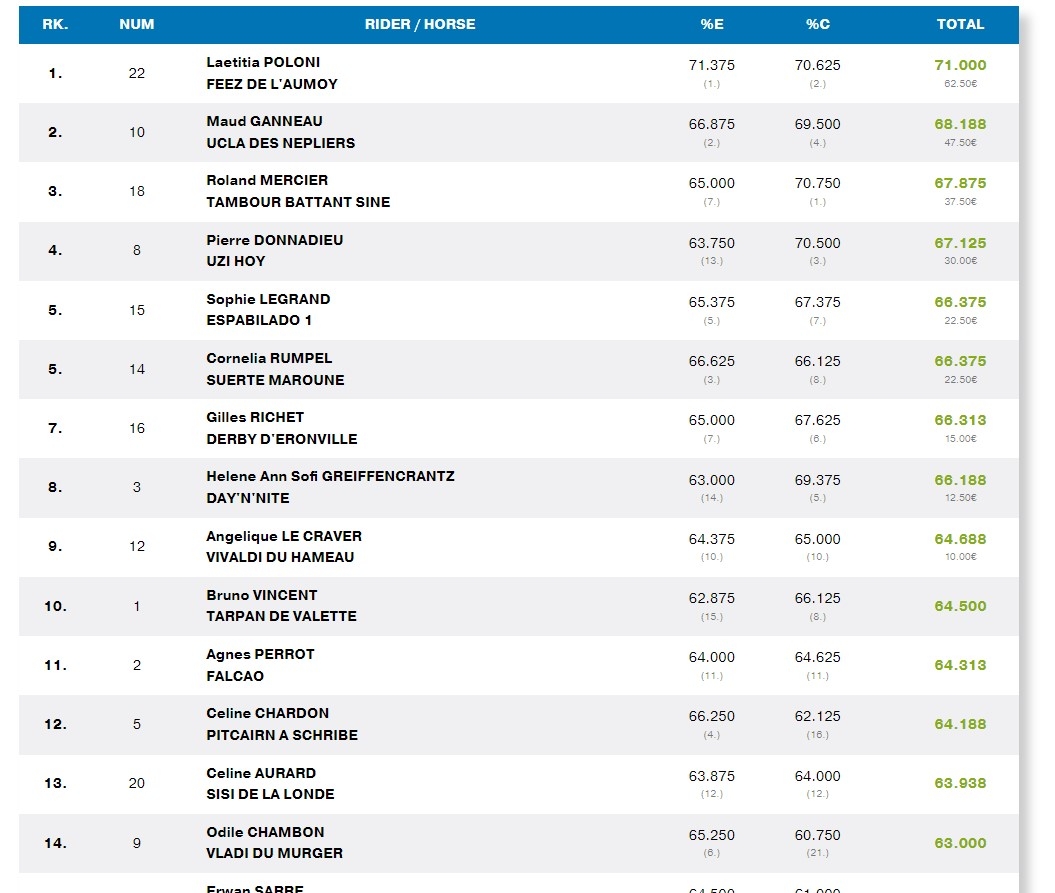Sort by the %E column header
1055x893 pixels.
(712, 24)
